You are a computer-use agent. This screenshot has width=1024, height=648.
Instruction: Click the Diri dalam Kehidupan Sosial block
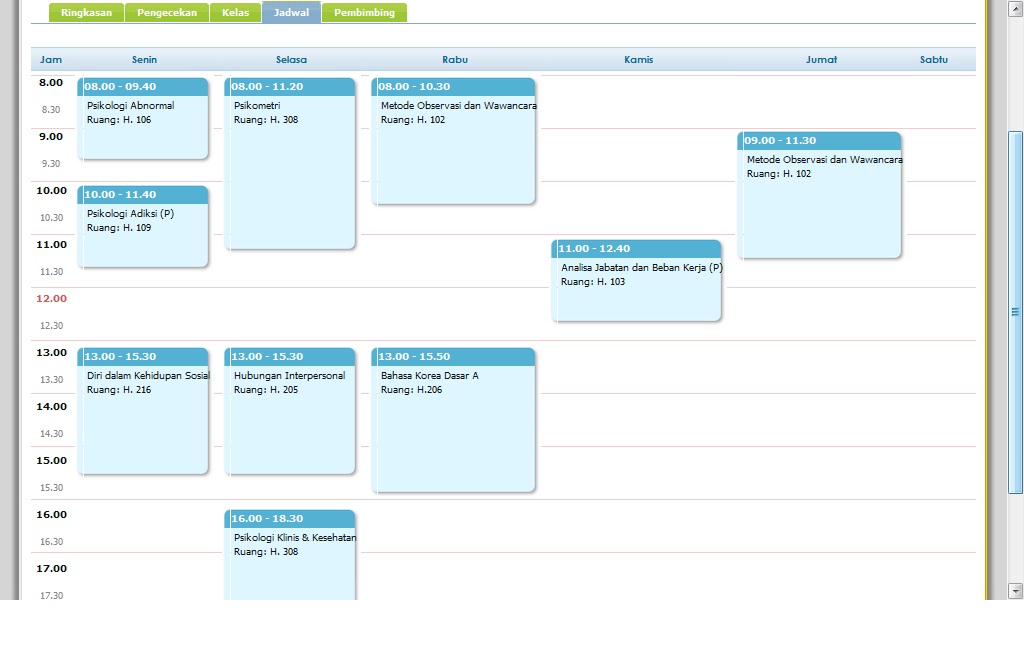tap(143, 411)
